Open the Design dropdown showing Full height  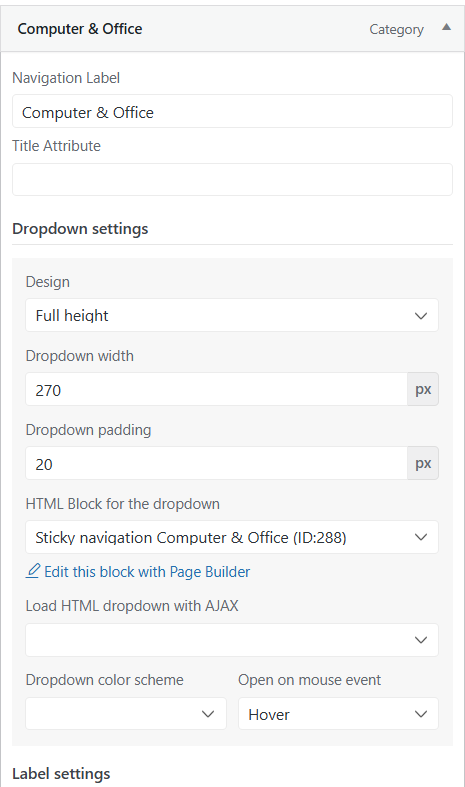(232, 315)
